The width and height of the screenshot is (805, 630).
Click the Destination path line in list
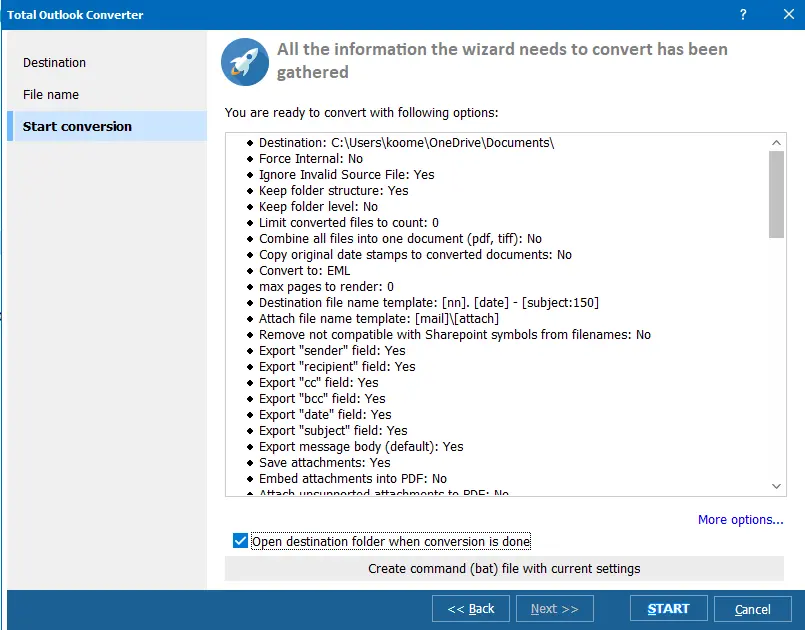point(406,142)
